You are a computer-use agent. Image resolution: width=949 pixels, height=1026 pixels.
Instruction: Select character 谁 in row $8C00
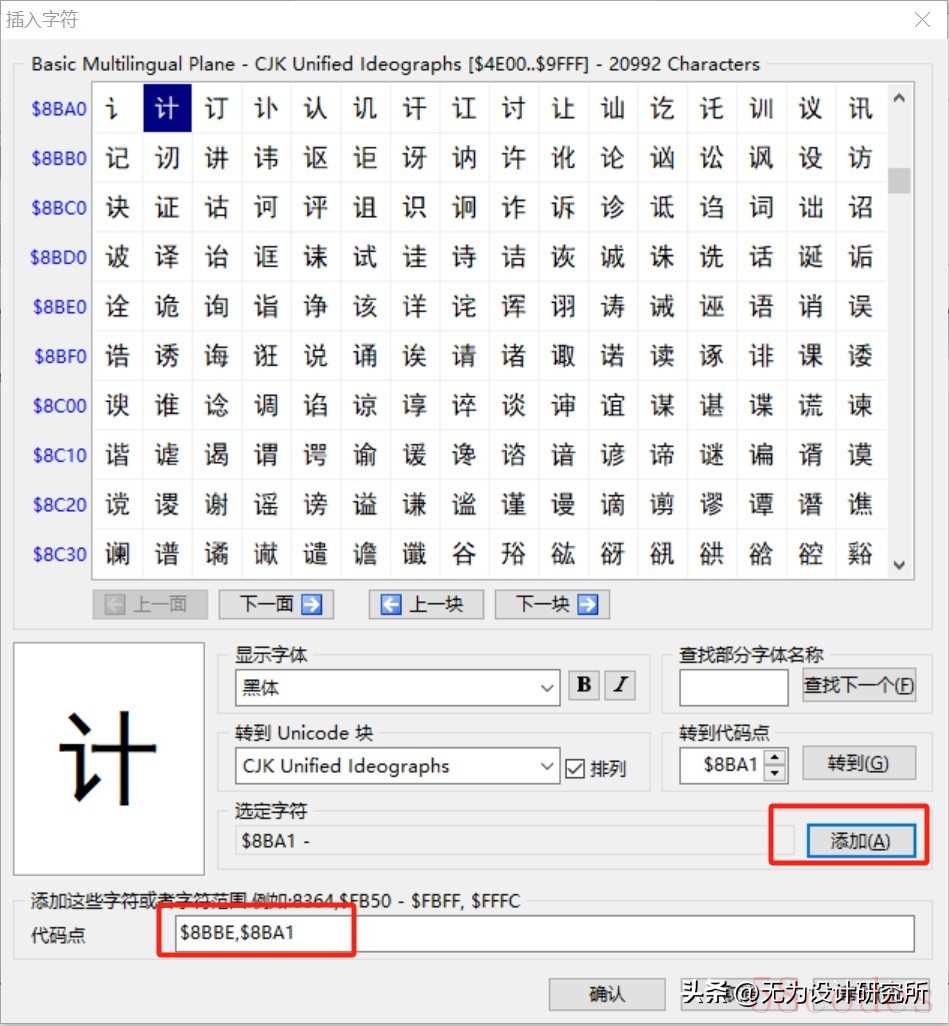[x=167, y=406]
